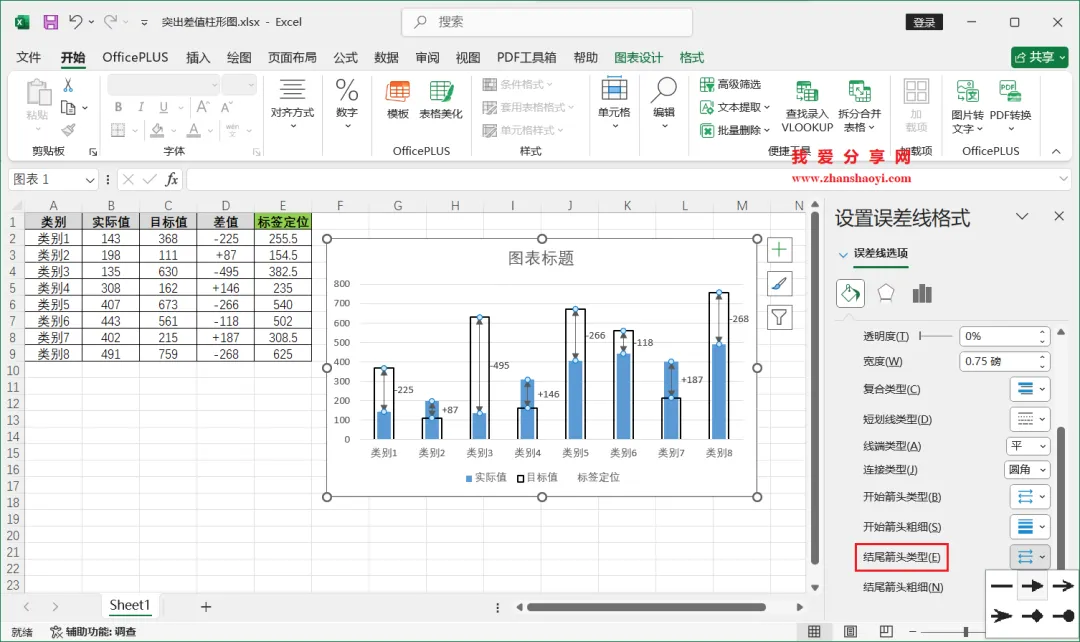Choose the plain line arrow type
This screenshot has width=1080, height=642.
click(1001, 586)
